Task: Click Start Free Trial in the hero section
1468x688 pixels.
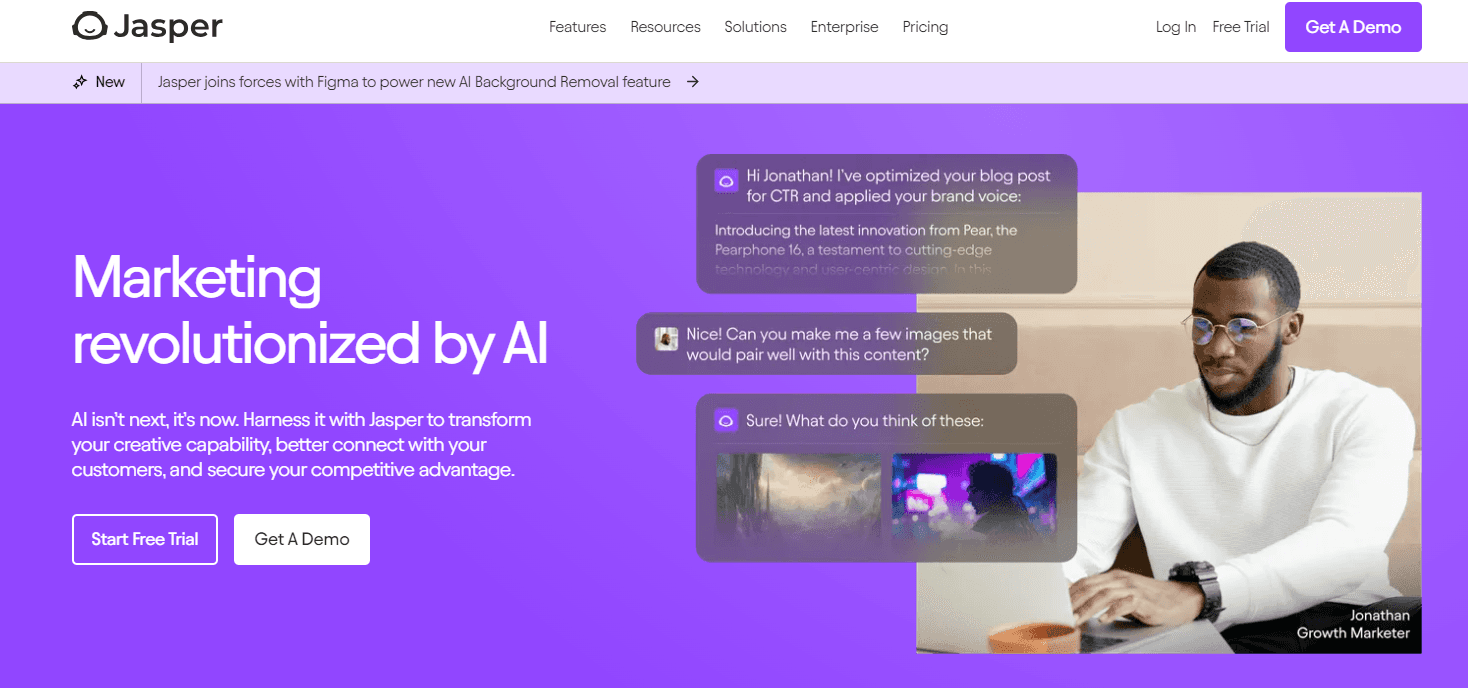Action: (x=144, y=539)
